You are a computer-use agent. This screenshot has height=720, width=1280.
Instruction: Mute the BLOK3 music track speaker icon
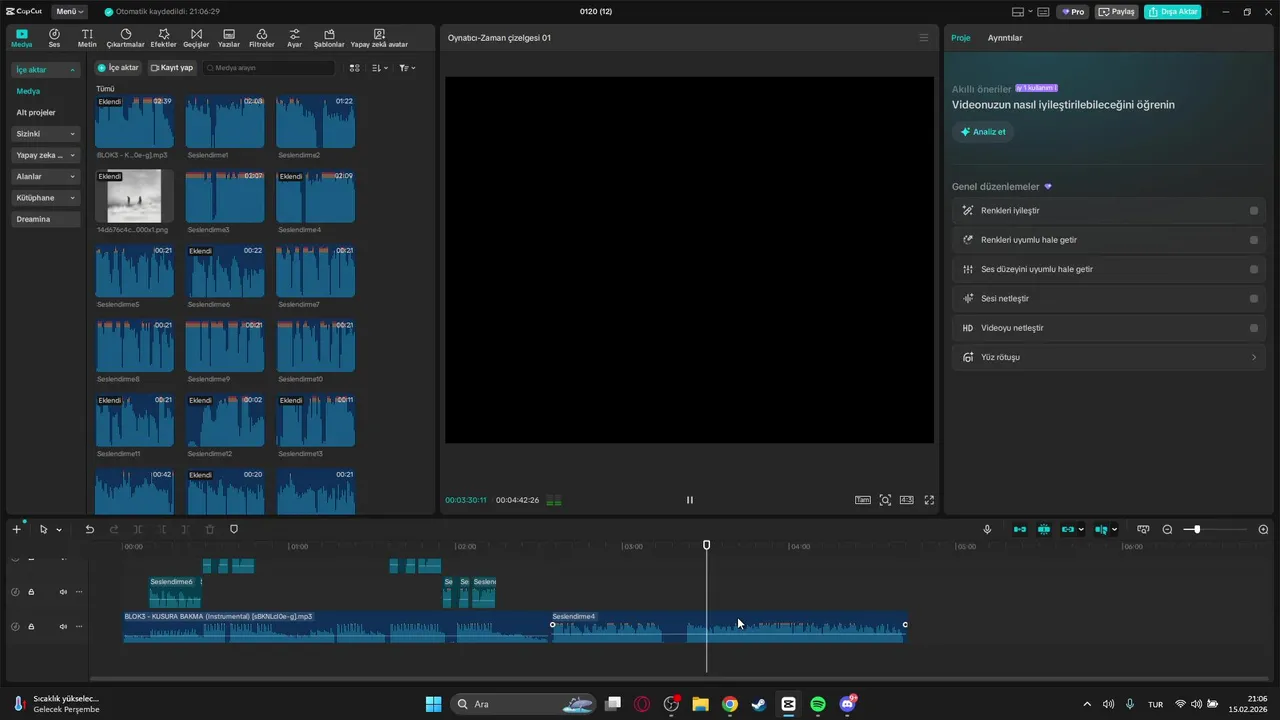pyautogui.click(x=63, y=626)
